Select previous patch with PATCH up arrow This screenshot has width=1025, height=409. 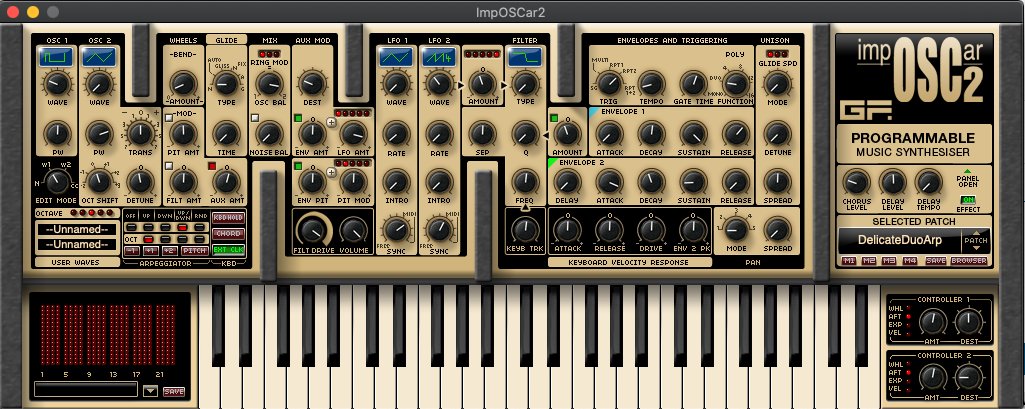[976, 232]
